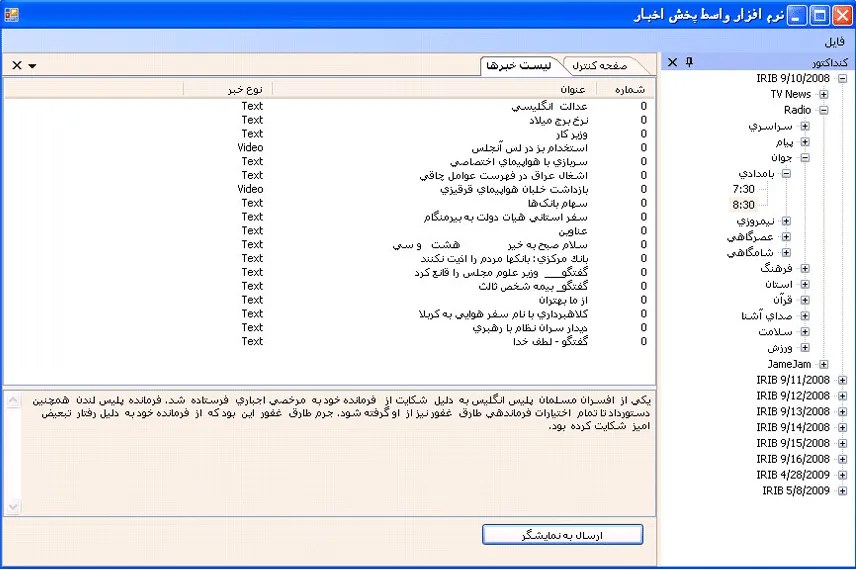Expand the IRIB 9/11/2008 node

click(x=842, y=380)
